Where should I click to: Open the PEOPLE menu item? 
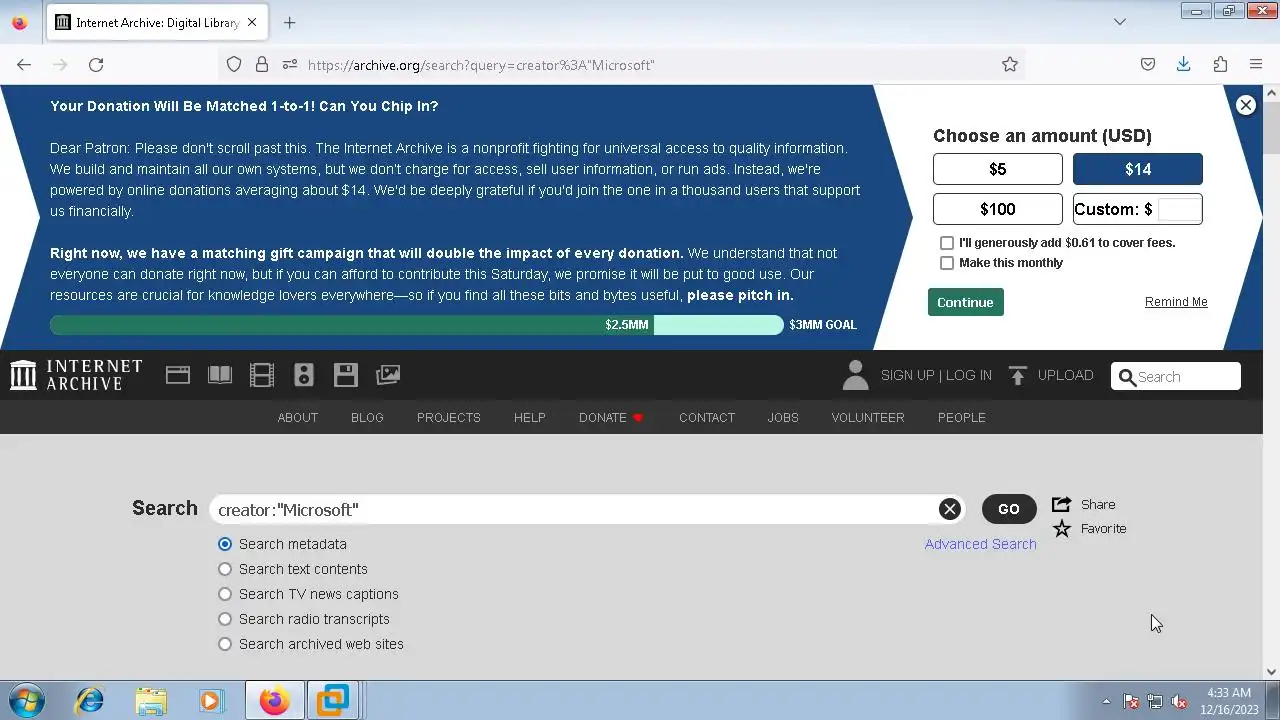click(x=962, y=417)
